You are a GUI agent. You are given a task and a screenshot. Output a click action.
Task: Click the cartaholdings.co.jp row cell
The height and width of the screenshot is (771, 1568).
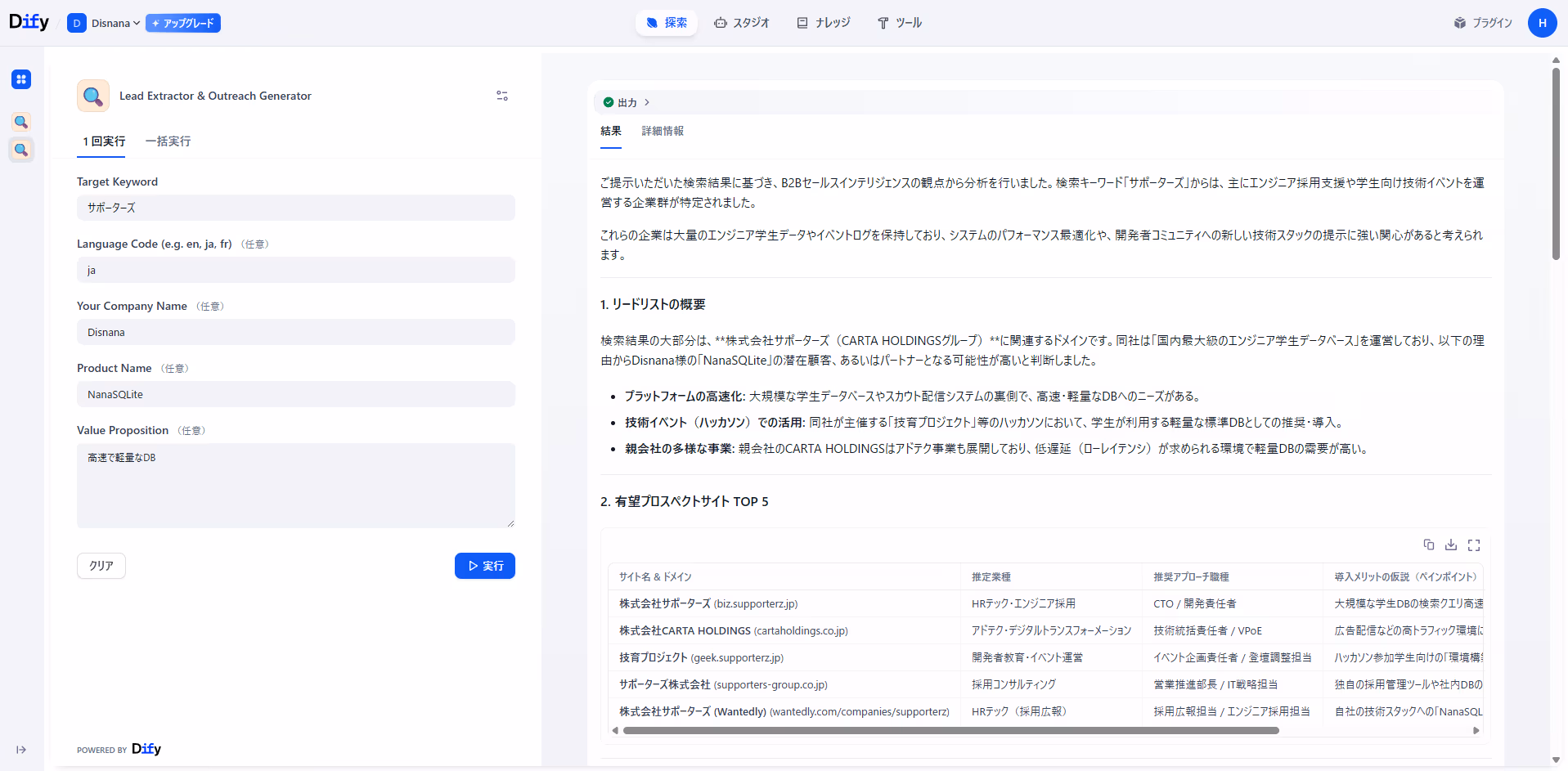(x=784, y=630)
